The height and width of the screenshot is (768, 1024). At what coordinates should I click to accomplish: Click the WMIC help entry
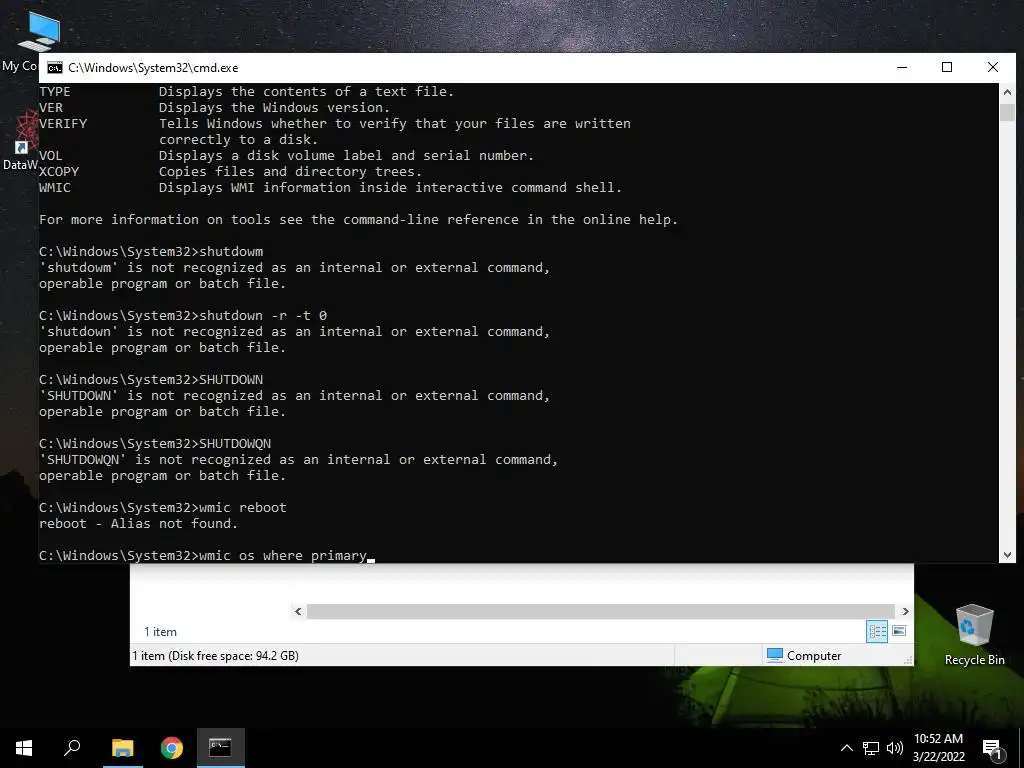(x=330, y=187)
